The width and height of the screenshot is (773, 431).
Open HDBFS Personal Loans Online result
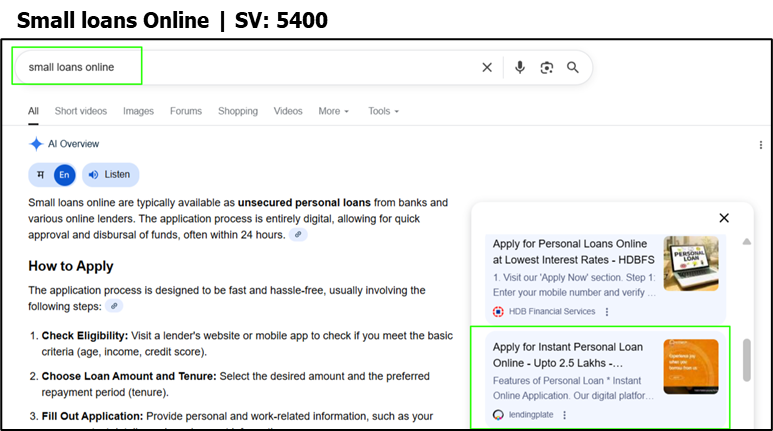pos(573,252)
